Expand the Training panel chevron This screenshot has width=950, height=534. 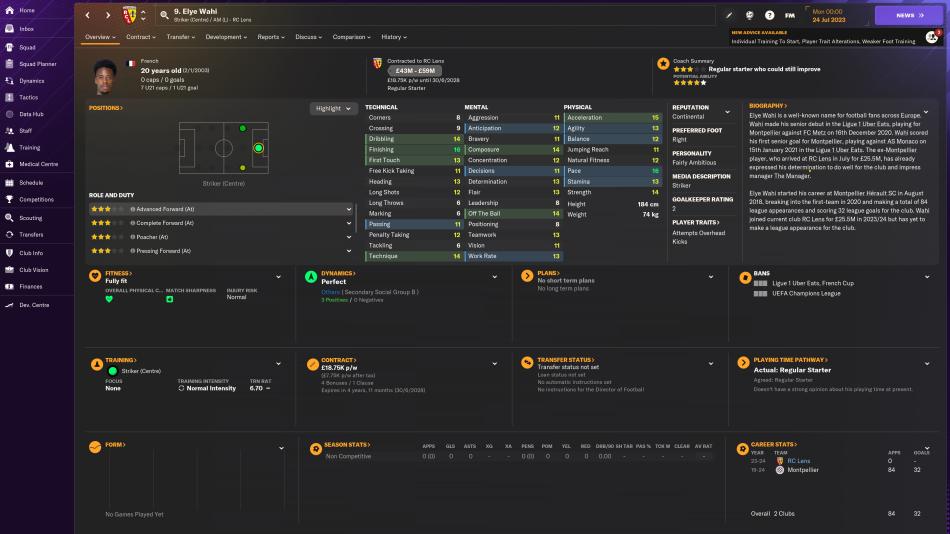(279, 364)
